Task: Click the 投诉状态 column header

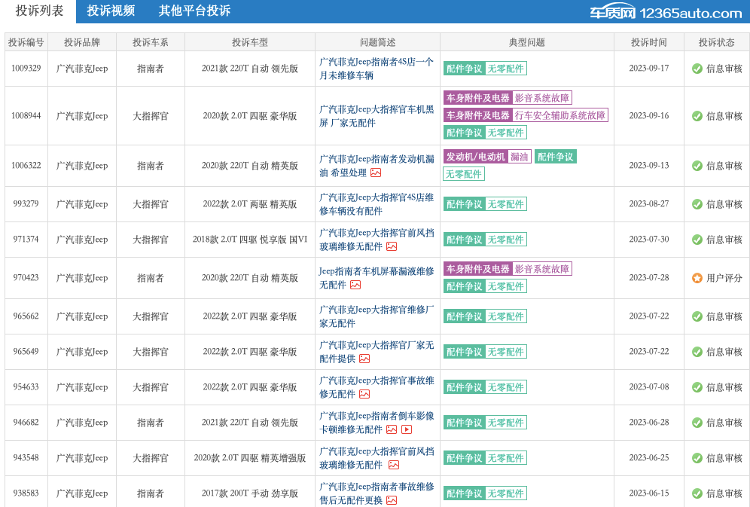Action: pyautogui.click(x=716, y=42)
